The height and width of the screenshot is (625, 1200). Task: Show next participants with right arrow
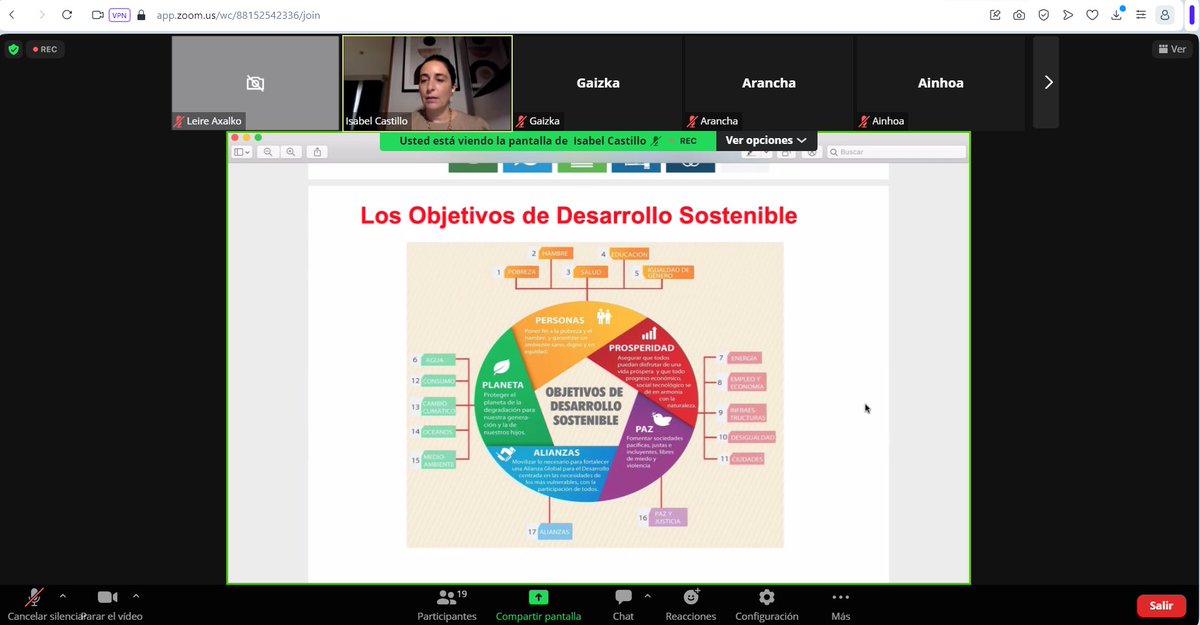1047,83
